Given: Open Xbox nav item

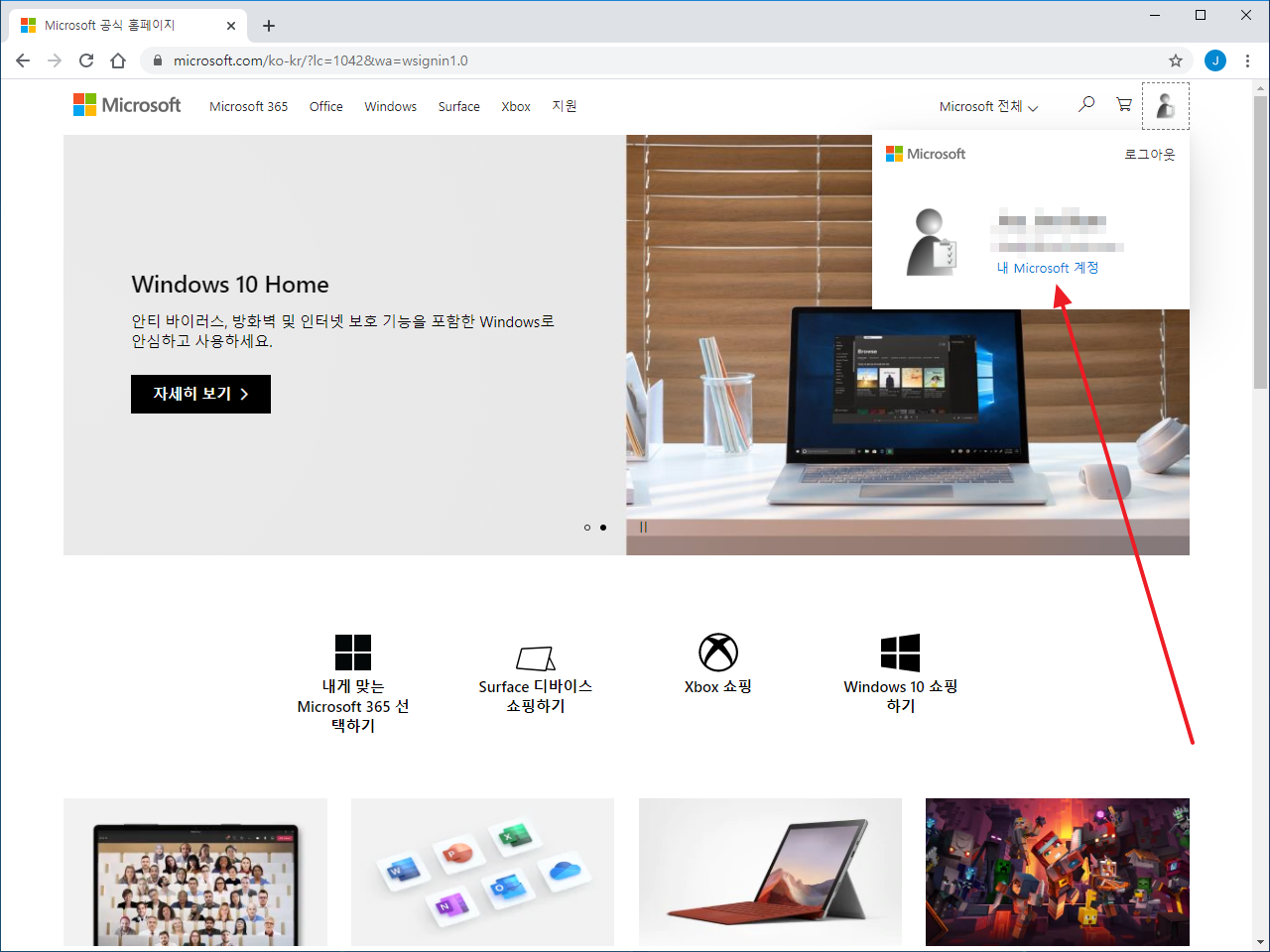Looking at the screenshot, I should point(516,106).
